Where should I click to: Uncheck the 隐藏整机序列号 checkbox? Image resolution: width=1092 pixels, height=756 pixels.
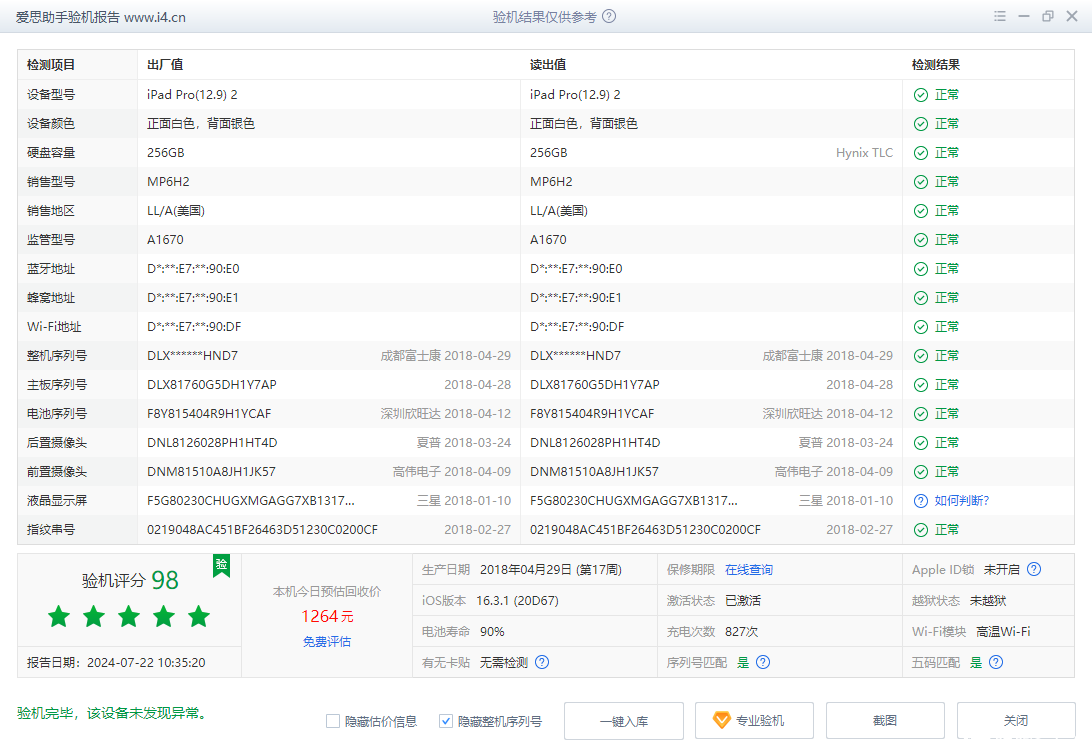click(x=446, y=721)
